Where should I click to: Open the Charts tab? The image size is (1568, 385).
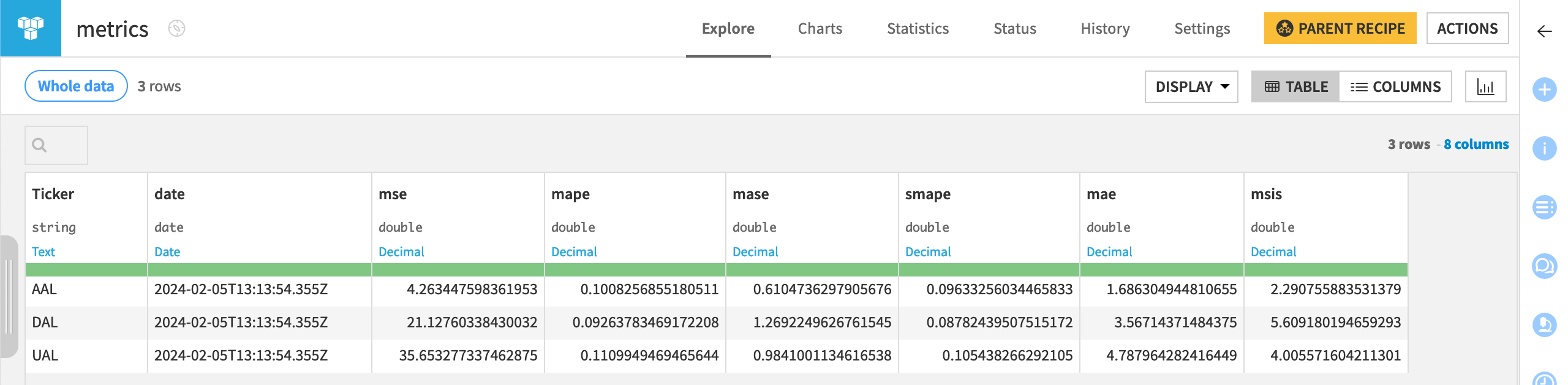tap(820, 28)
